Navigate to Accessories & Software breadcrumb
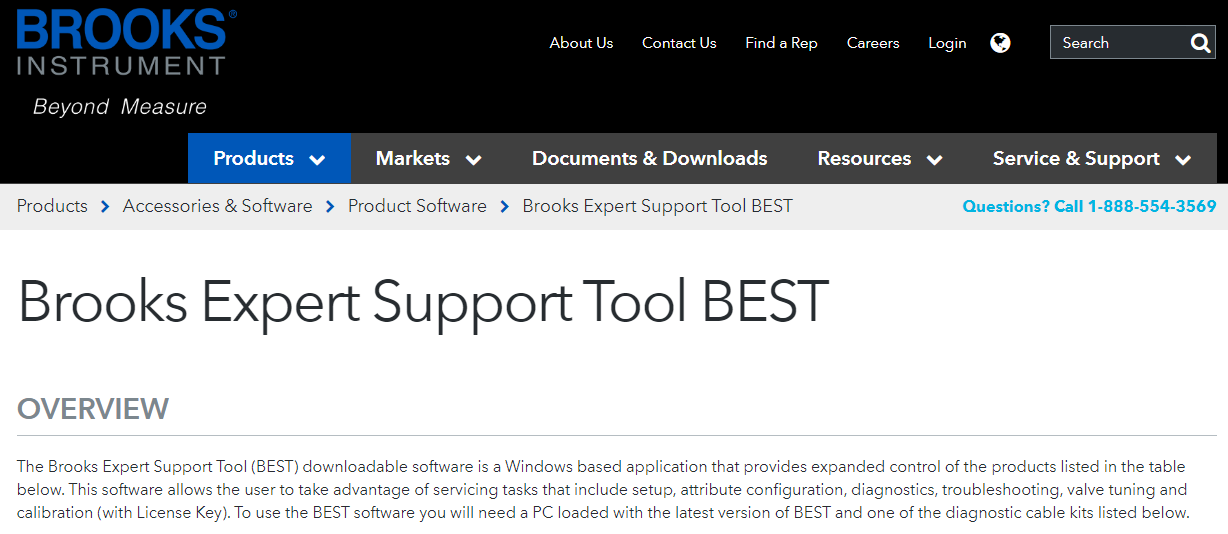 pyautogui.click(x=217, y=206)
